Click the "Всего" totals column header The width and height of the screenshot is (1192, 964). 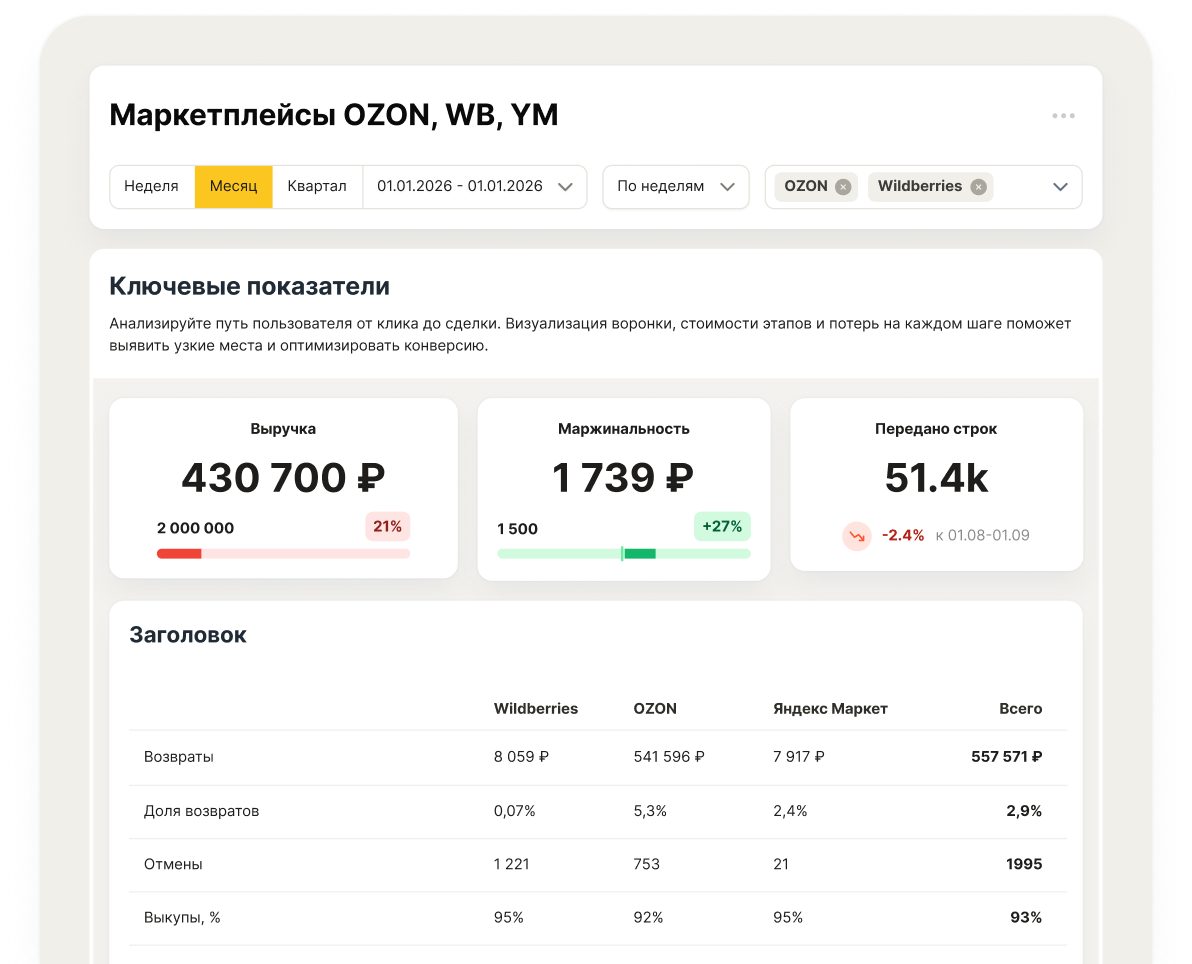[1021, 708]
